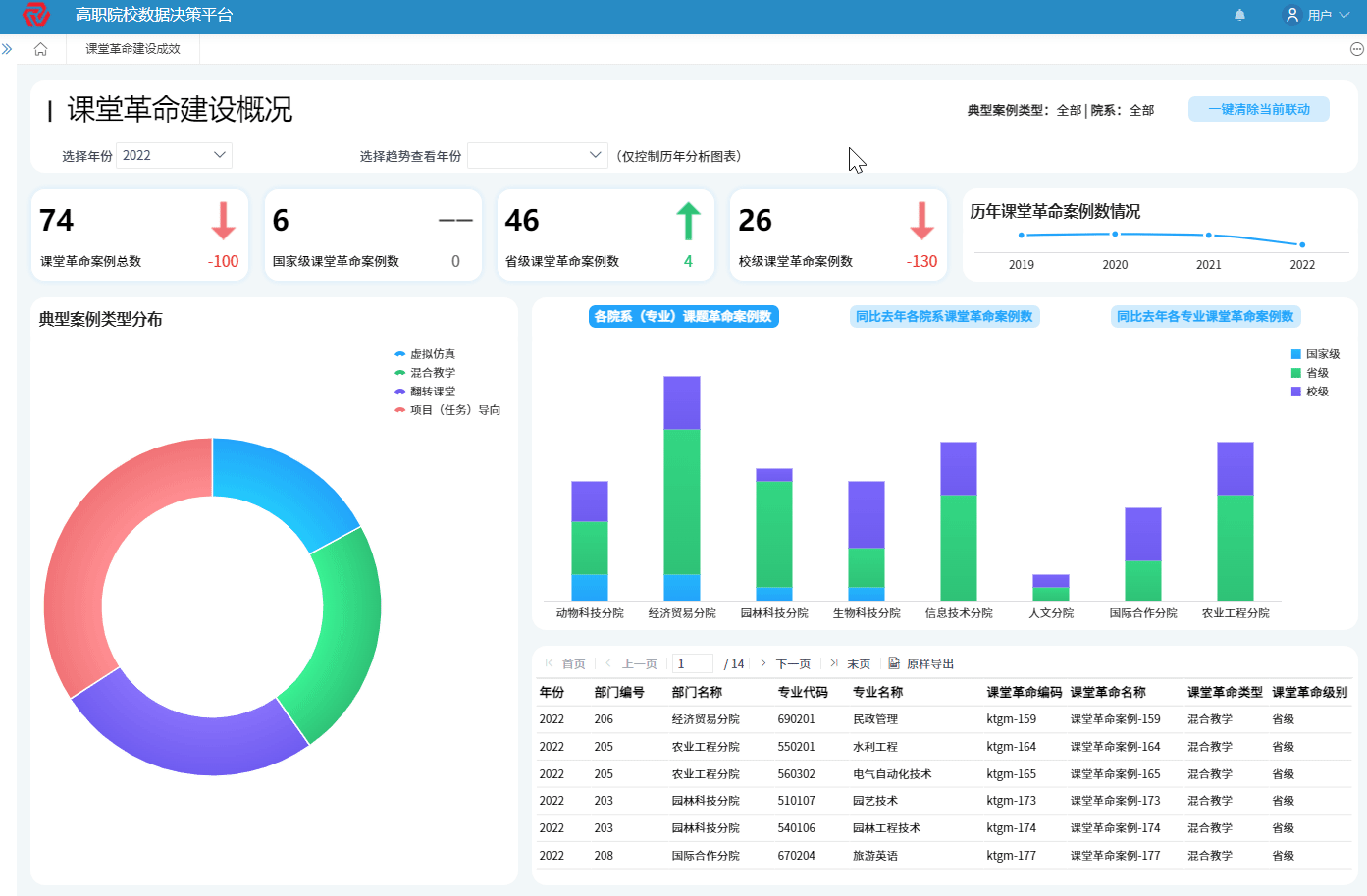
Task: Click 原样导出 export link
Action: pyautogui.click(x=929, y=664)
